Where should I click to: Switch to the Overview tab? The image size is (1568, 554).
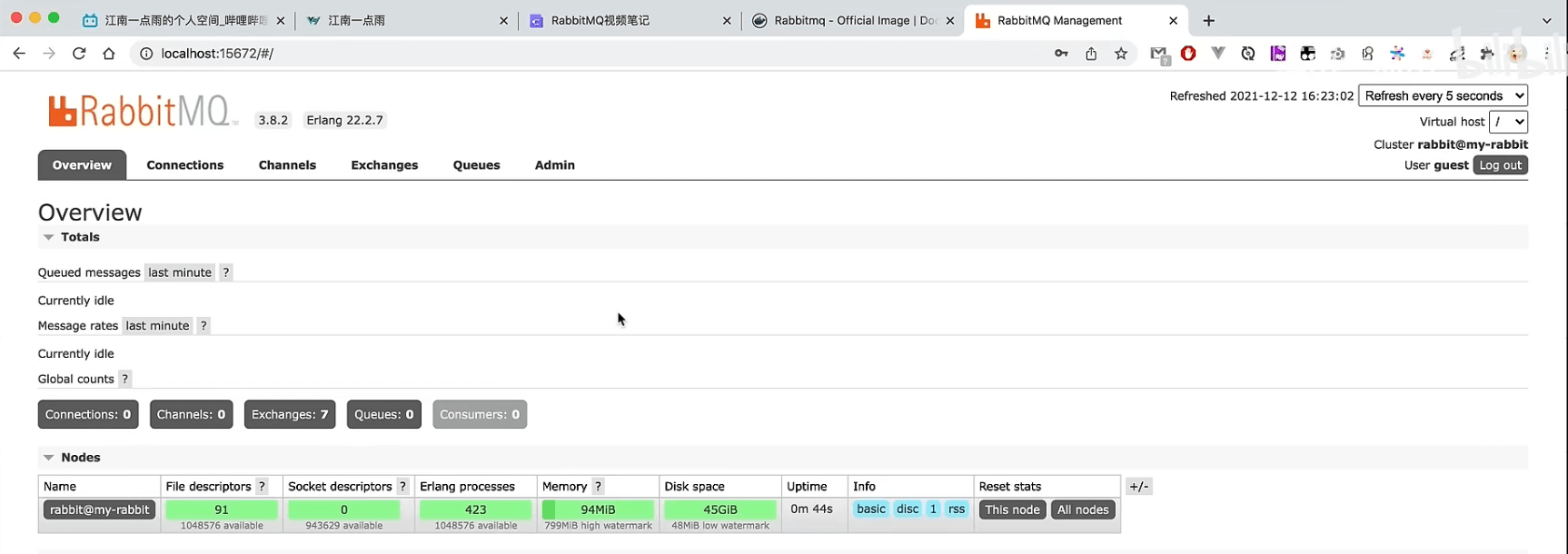click(x=82, y=164)
